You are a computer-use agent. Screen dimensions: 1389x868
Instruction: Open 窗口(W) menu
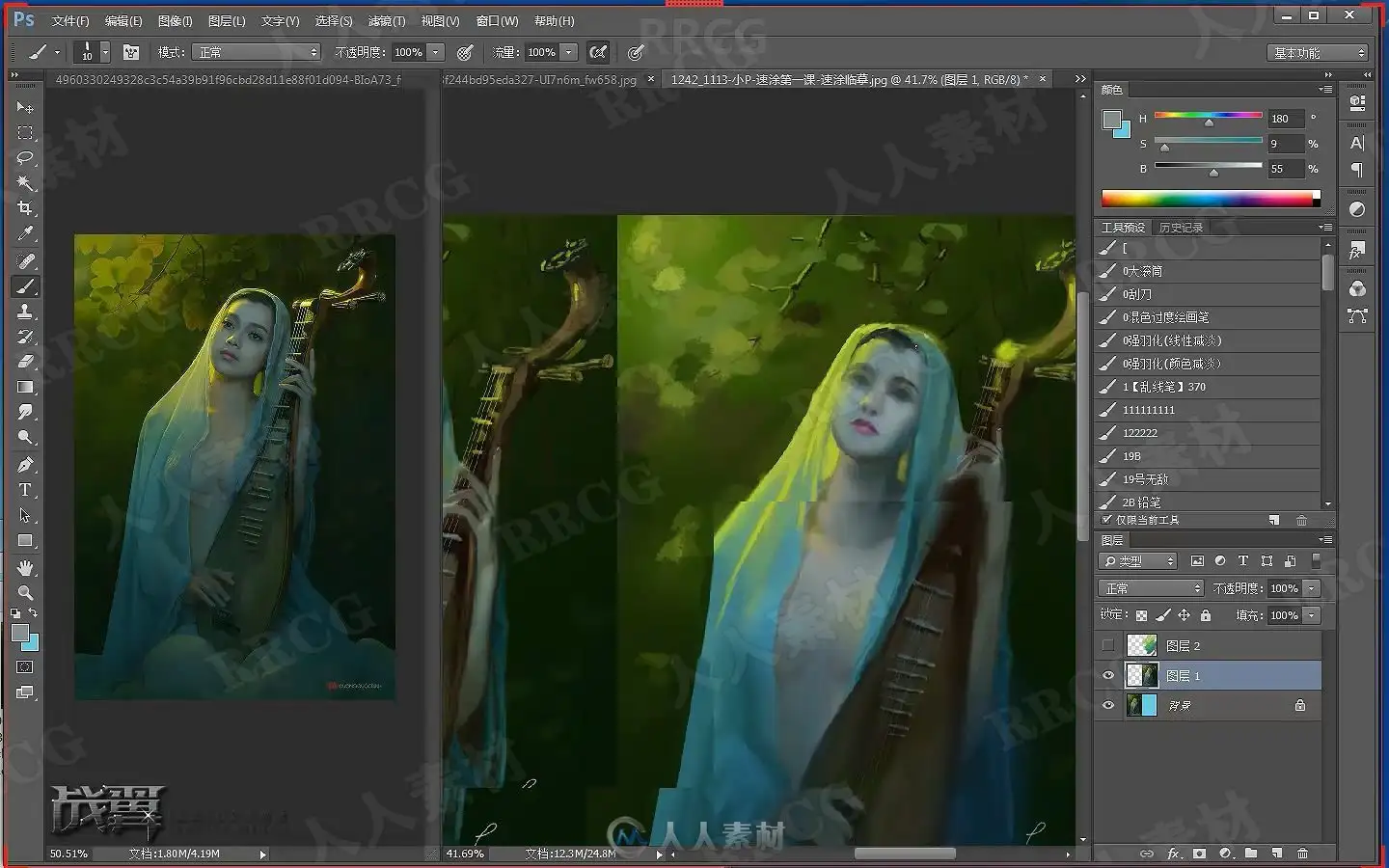pos(498,20)
